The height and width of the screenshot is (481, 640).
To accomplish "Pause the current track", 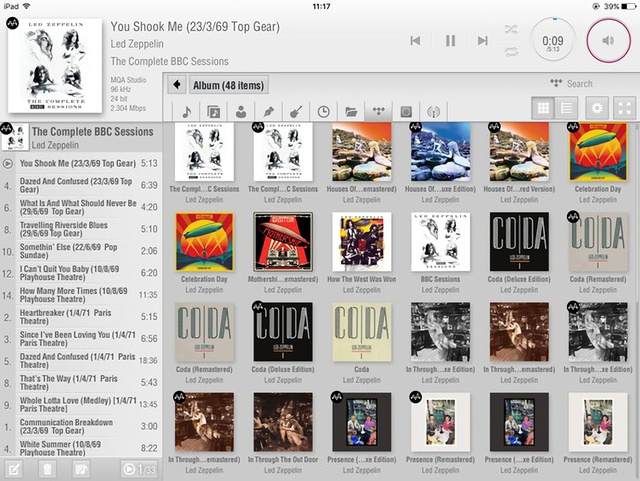I will coord(449,41).
